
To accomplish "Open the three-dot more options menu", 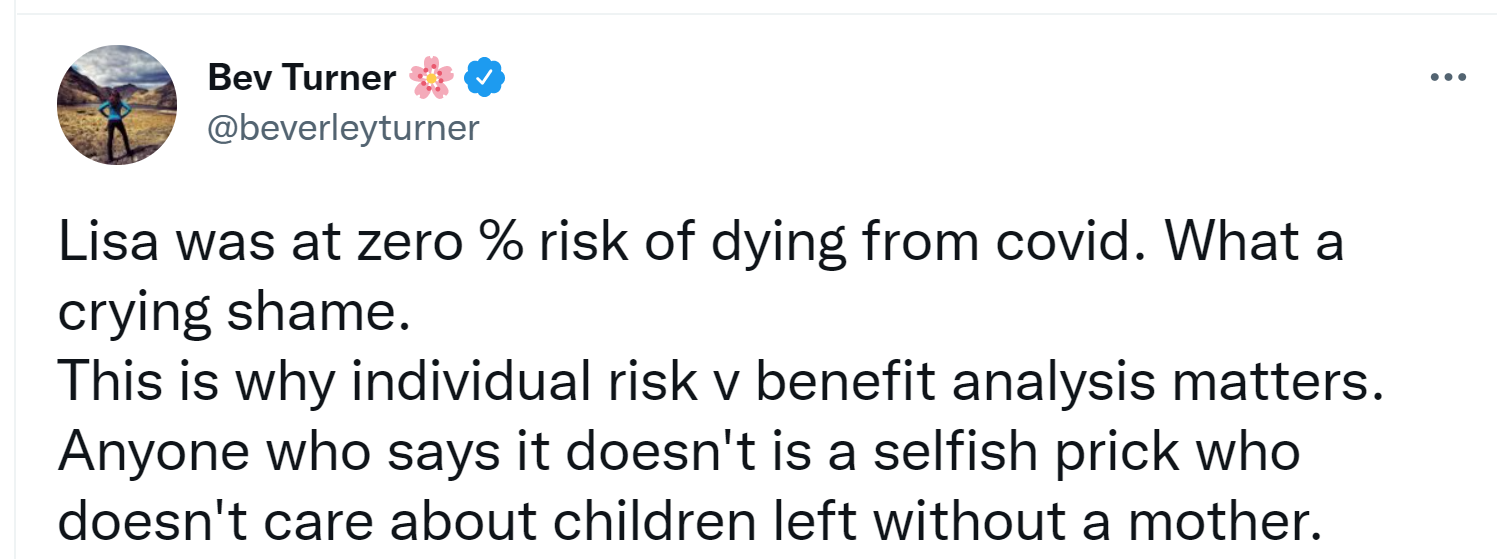I will pos(1448,77).
